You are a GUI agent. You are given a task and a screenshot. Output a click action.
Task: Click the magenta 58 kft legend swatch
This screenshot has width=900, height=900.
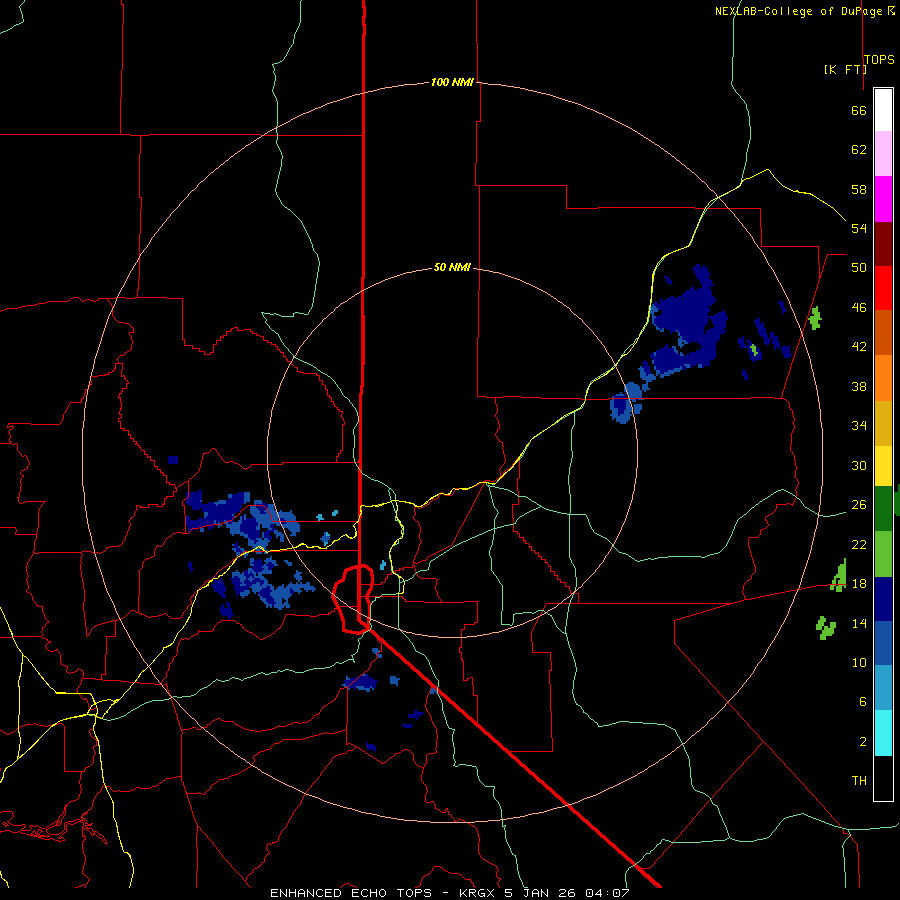tap(883, 199)
